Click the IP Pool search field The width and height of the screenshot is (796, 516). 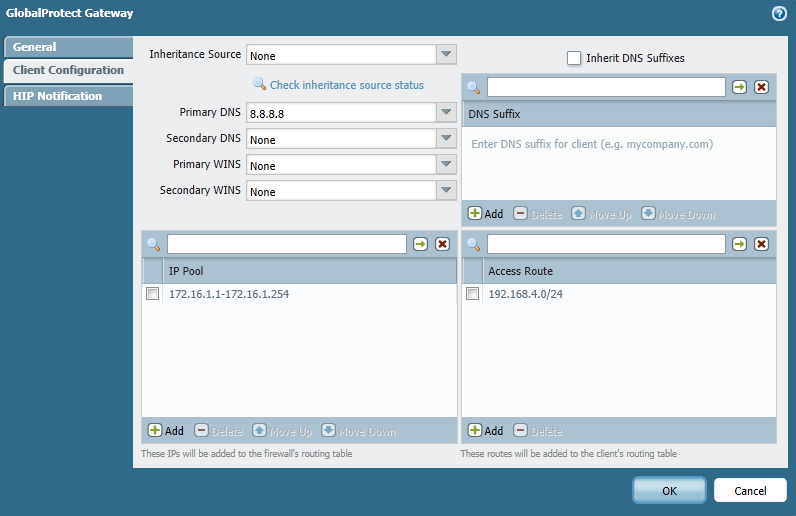pos(287,244)
